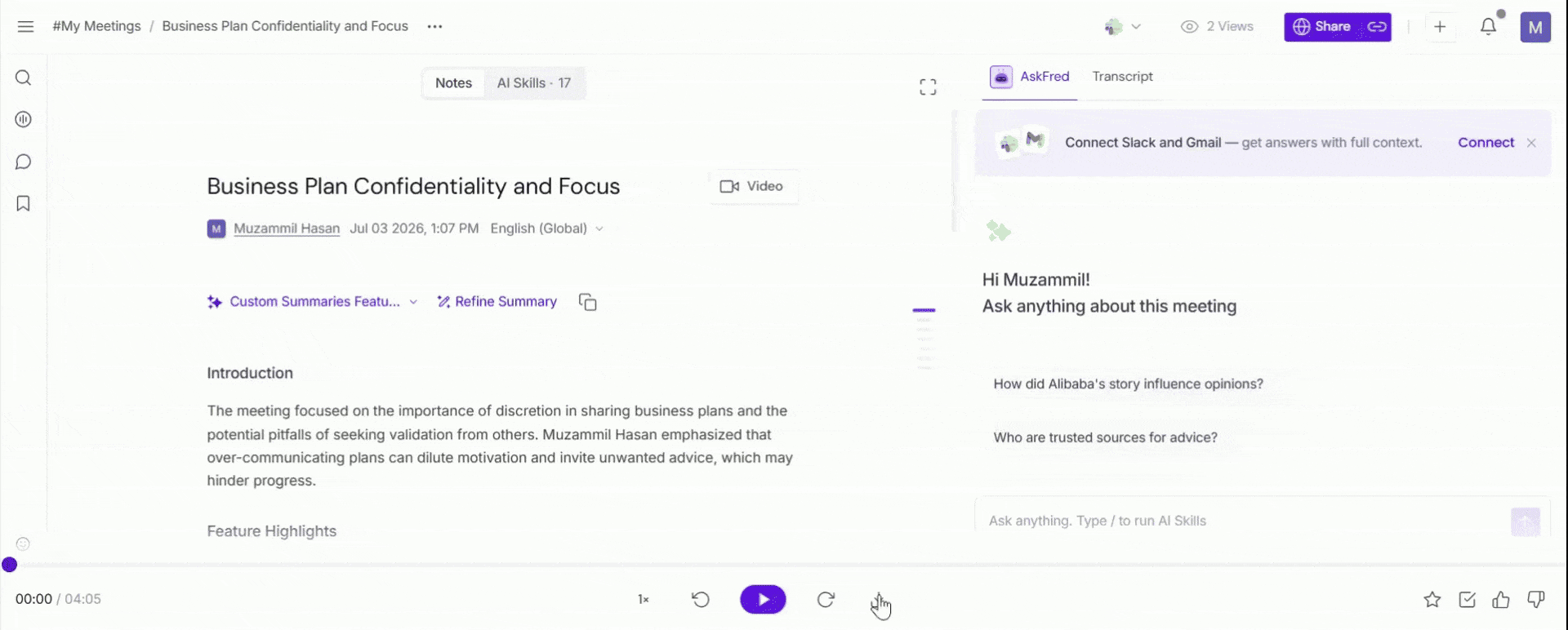Go to #My Meetings breadcrumb
The width and height of the screenshot is (1568, 630).
coord(96,26)
